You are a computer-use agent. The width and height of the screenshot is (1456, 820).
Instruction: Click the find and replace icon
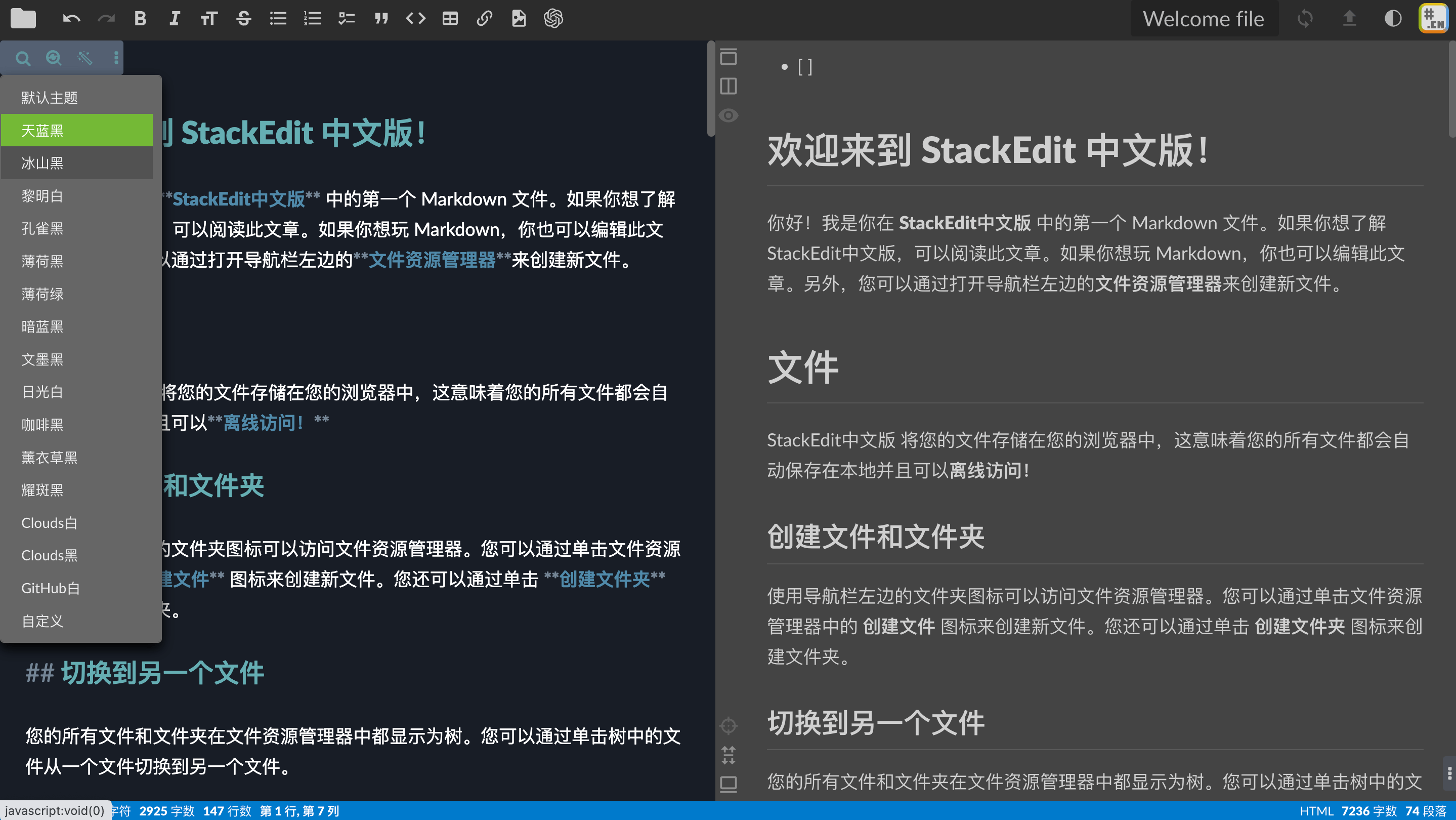(x=54, y=58)
